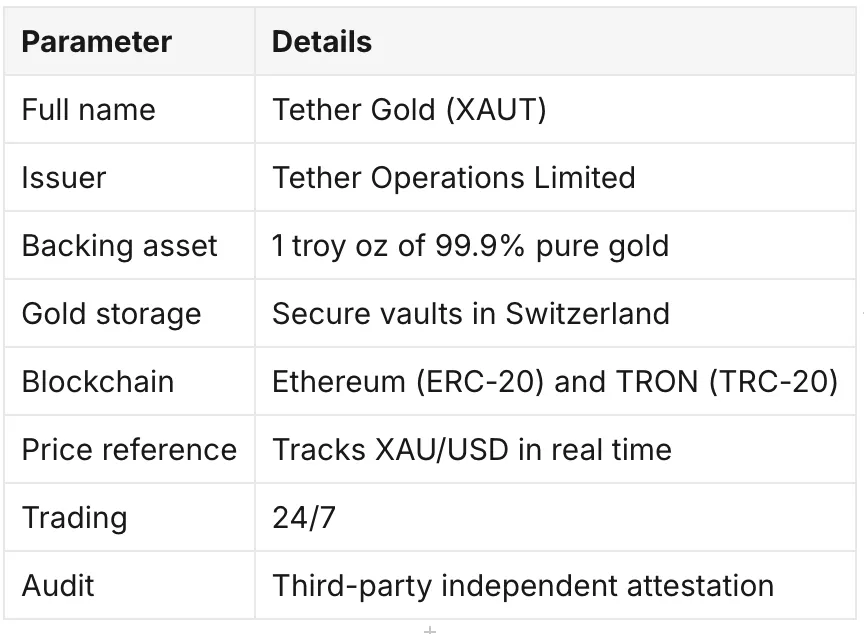Viewport: 864px width, 634px height.
Task: Select the Ethereum and TRON cell
Action: pos(555,381)
